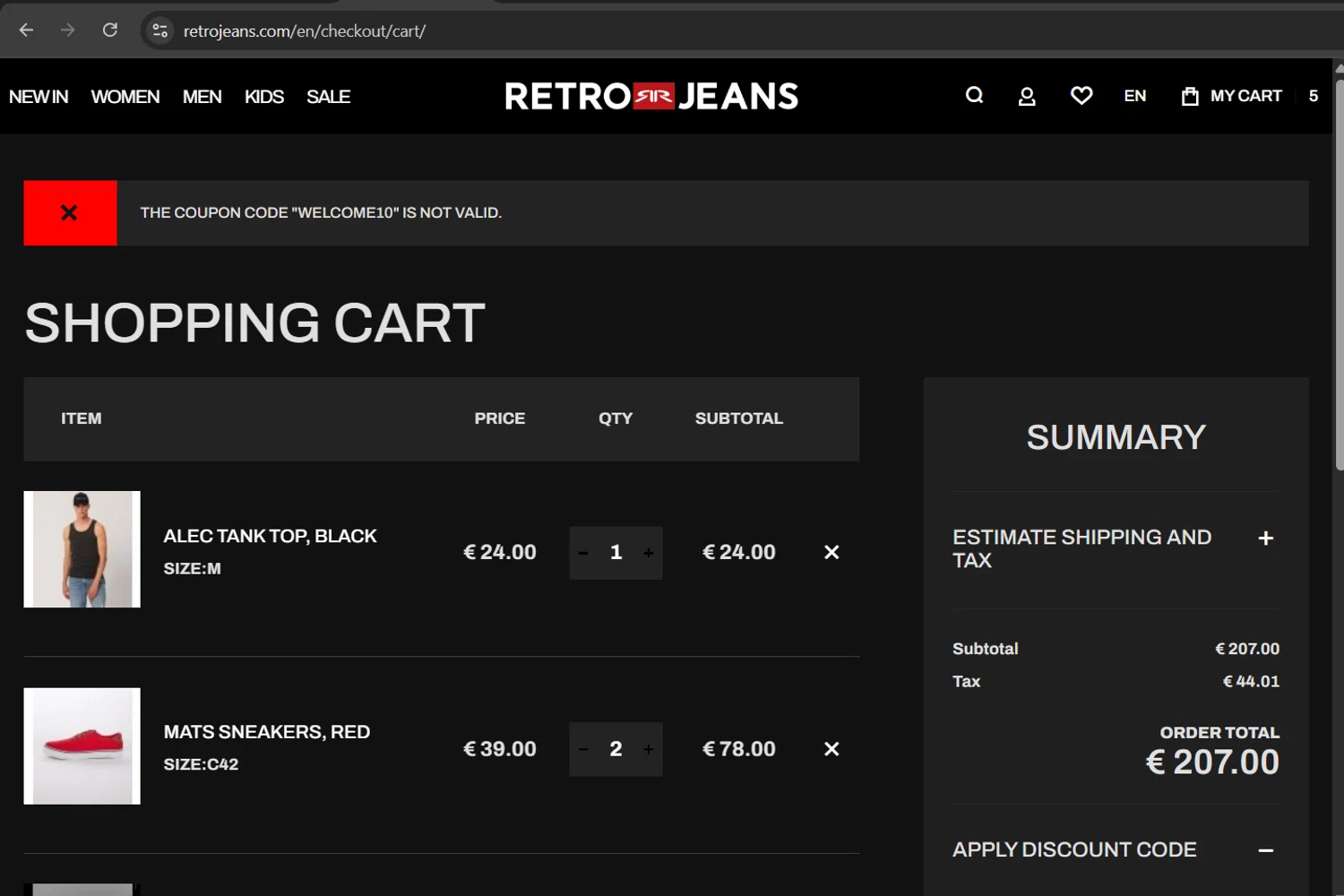Viewport: 1344px width, 896px height.
Task: Click the WELCOME10 not valid message text
Action: pos(321,213)
